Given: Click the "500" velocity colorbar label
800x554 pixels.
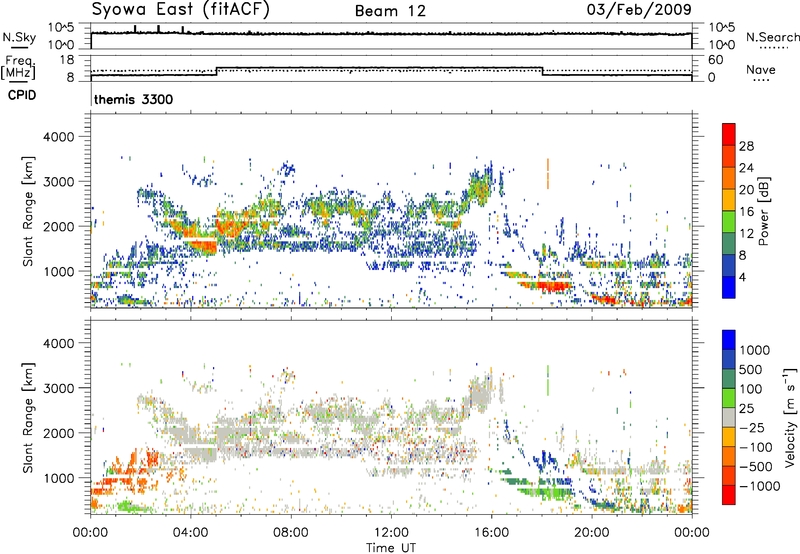Looking at the screenshot, I should tap(753, 369).
